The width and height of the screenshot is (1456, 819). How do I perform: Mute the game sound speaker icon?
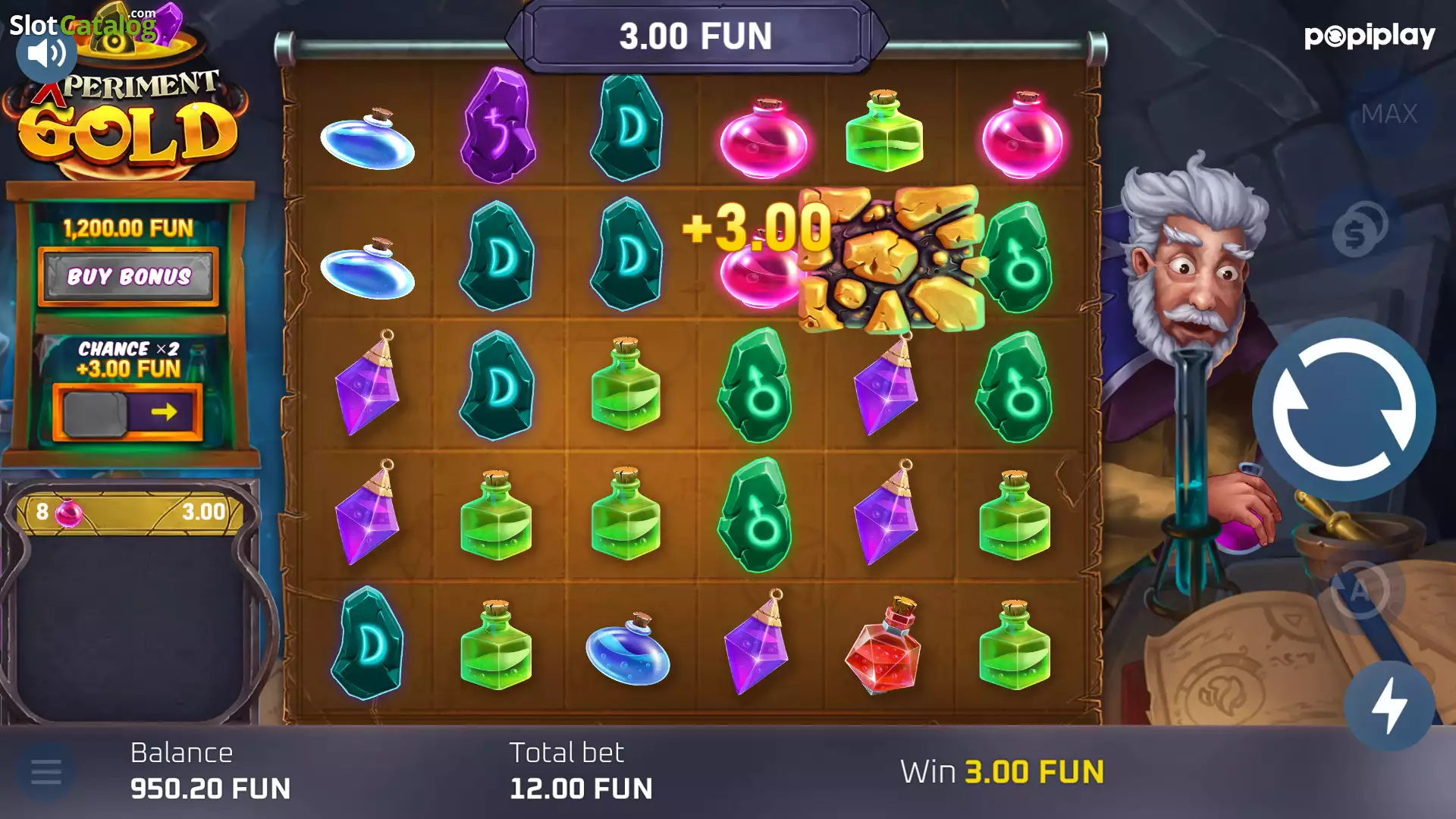coord(46,53)
